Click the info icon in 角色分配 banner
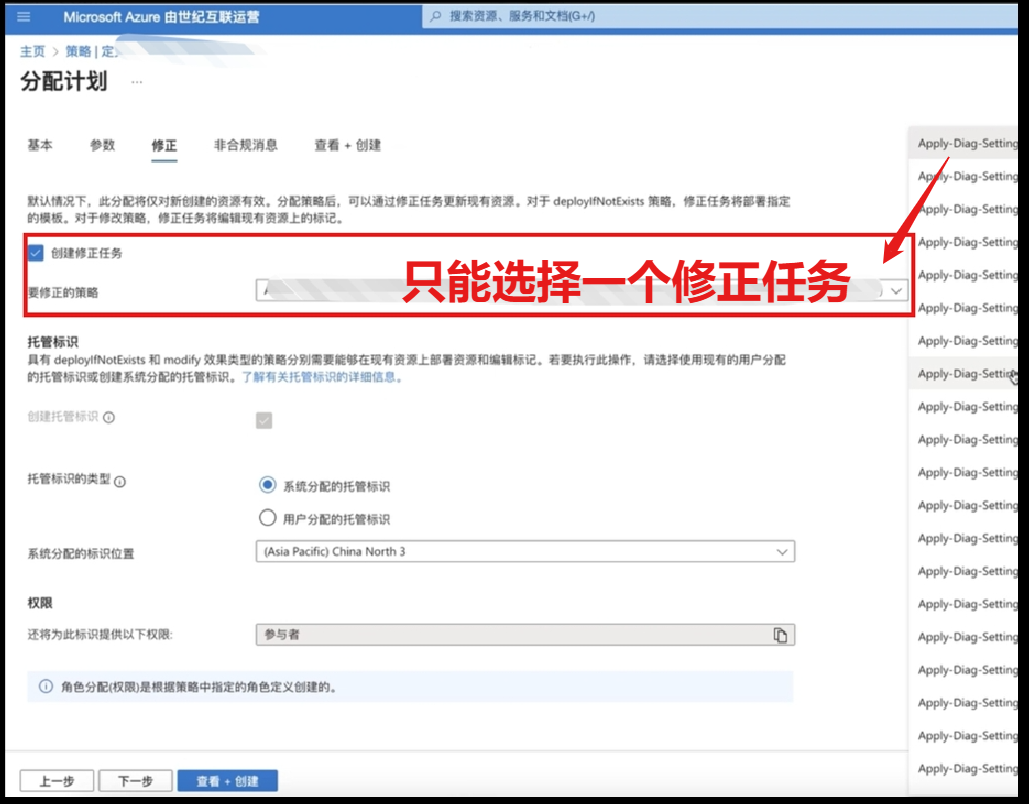 coord(45,687)
